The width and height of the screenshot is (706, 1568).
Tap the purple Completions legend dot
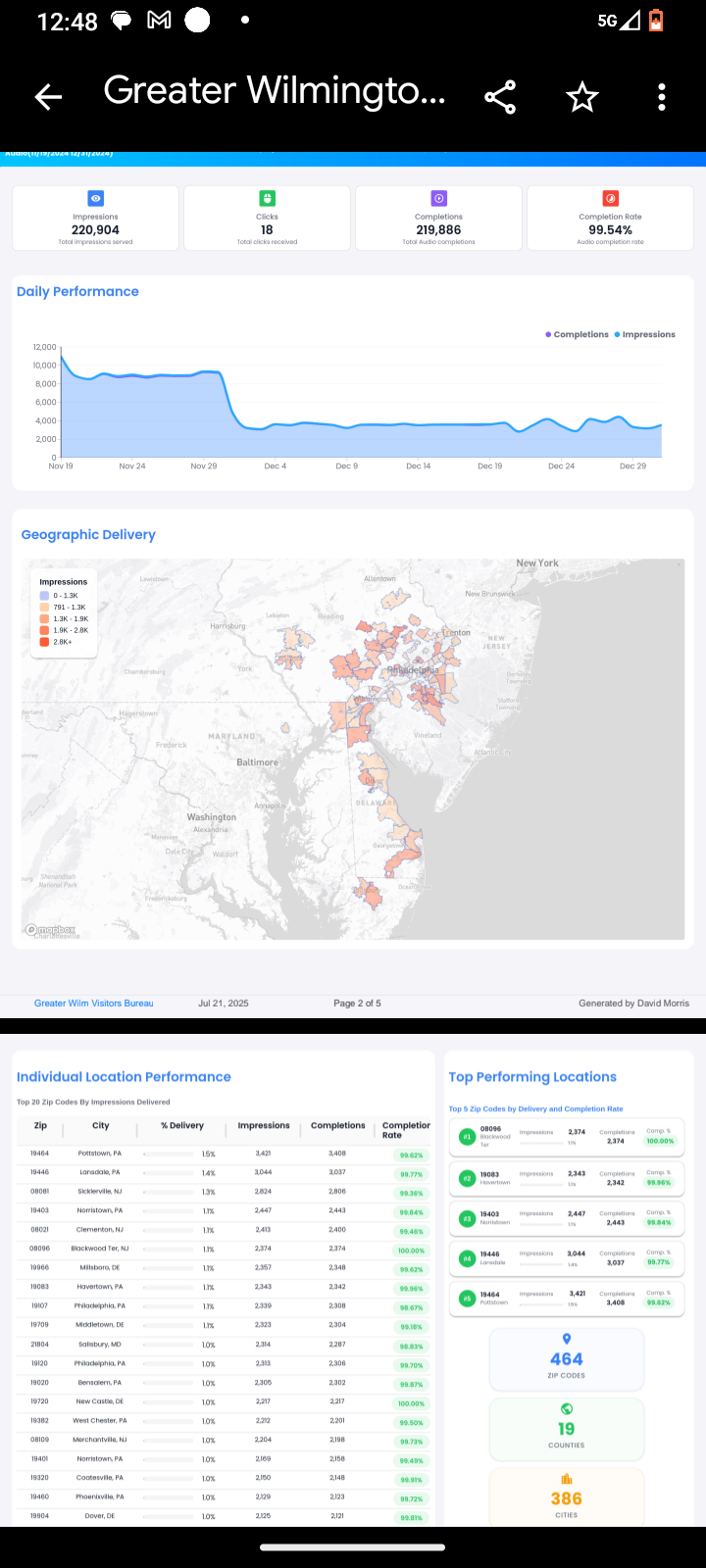pos(548,334)
